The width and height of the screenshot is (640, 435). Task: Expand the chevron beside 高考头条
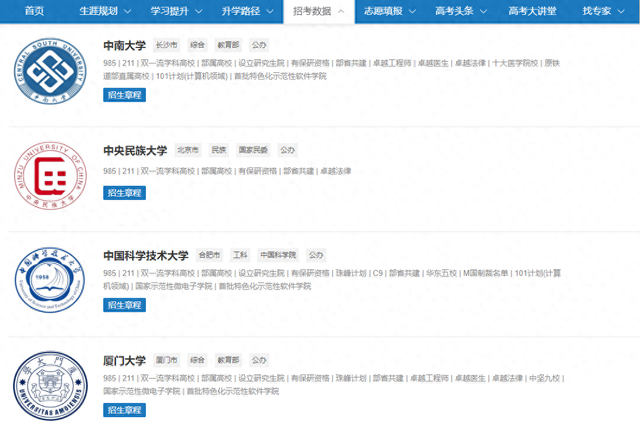(x=483, y=11)
